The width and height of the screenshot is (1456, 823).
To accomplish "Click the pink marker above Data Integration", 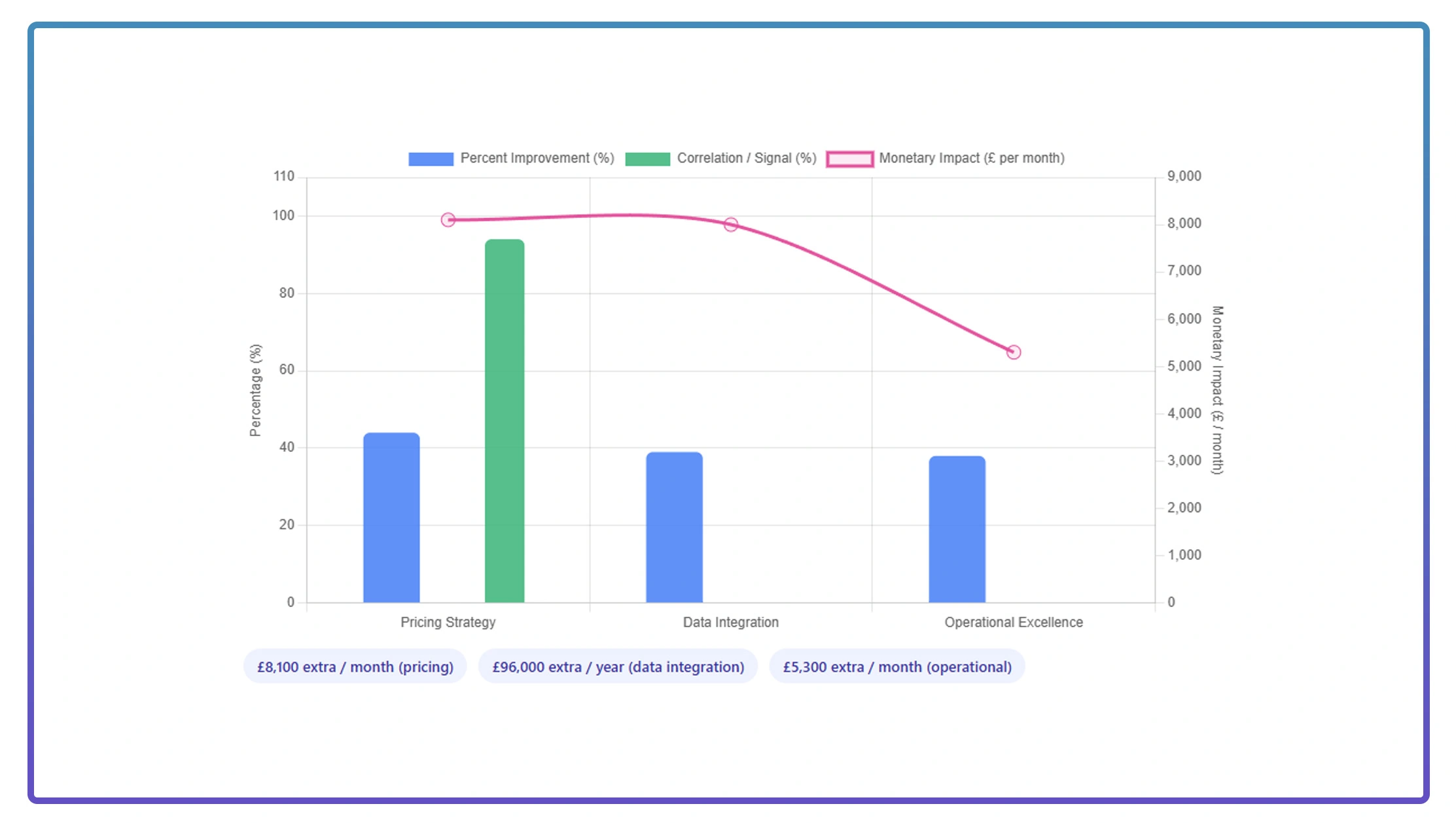I will tap(731, 223).
